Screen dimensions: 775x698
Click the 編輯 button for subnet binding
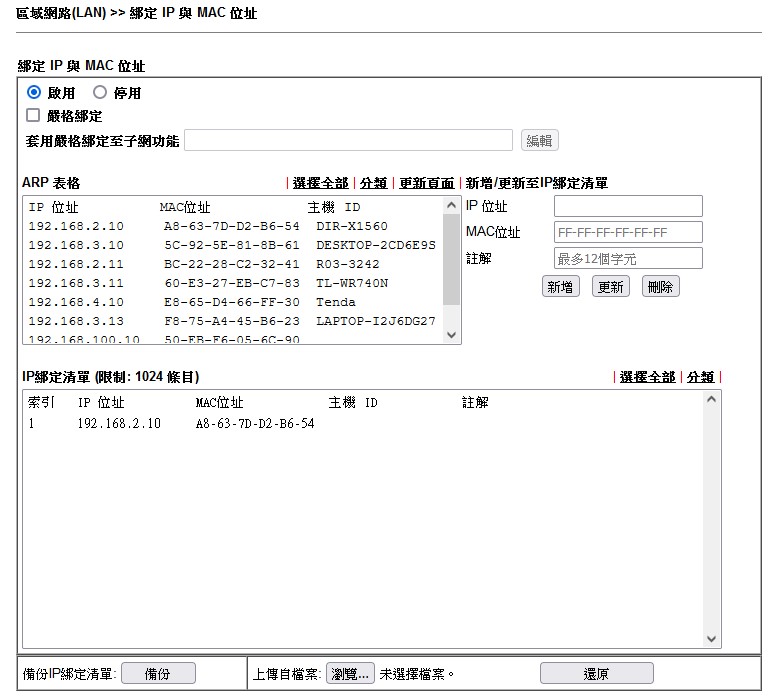coord(540,141)
